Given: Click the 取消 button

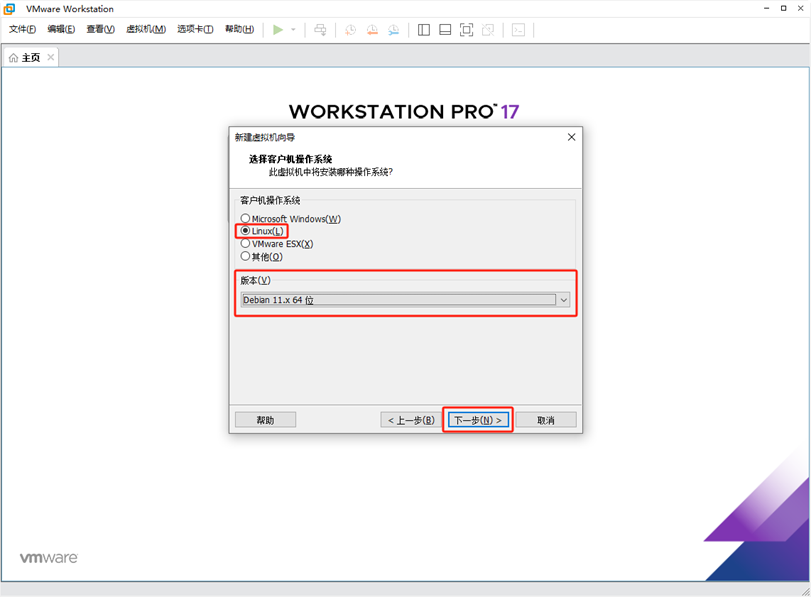Looking at the screenshot, I should click(546, 420).
